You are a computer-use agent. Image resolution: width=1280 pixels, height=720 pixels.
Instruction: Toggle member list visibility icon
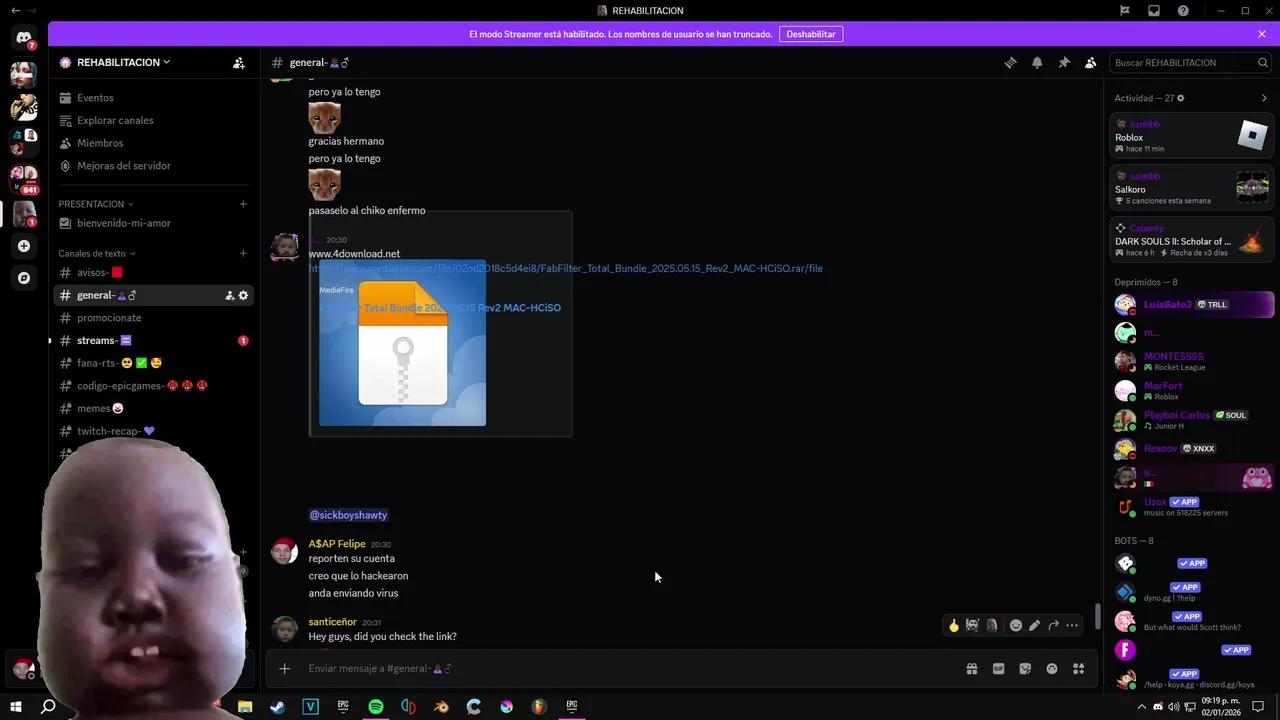pos(1091,62)
